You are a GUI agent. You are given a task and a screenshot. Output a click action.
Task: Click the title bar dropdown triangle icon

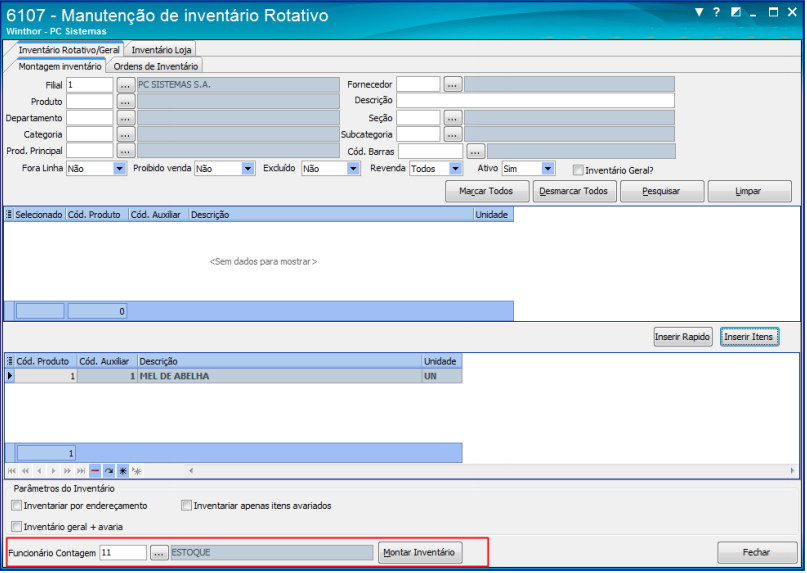tap(699, 12)
